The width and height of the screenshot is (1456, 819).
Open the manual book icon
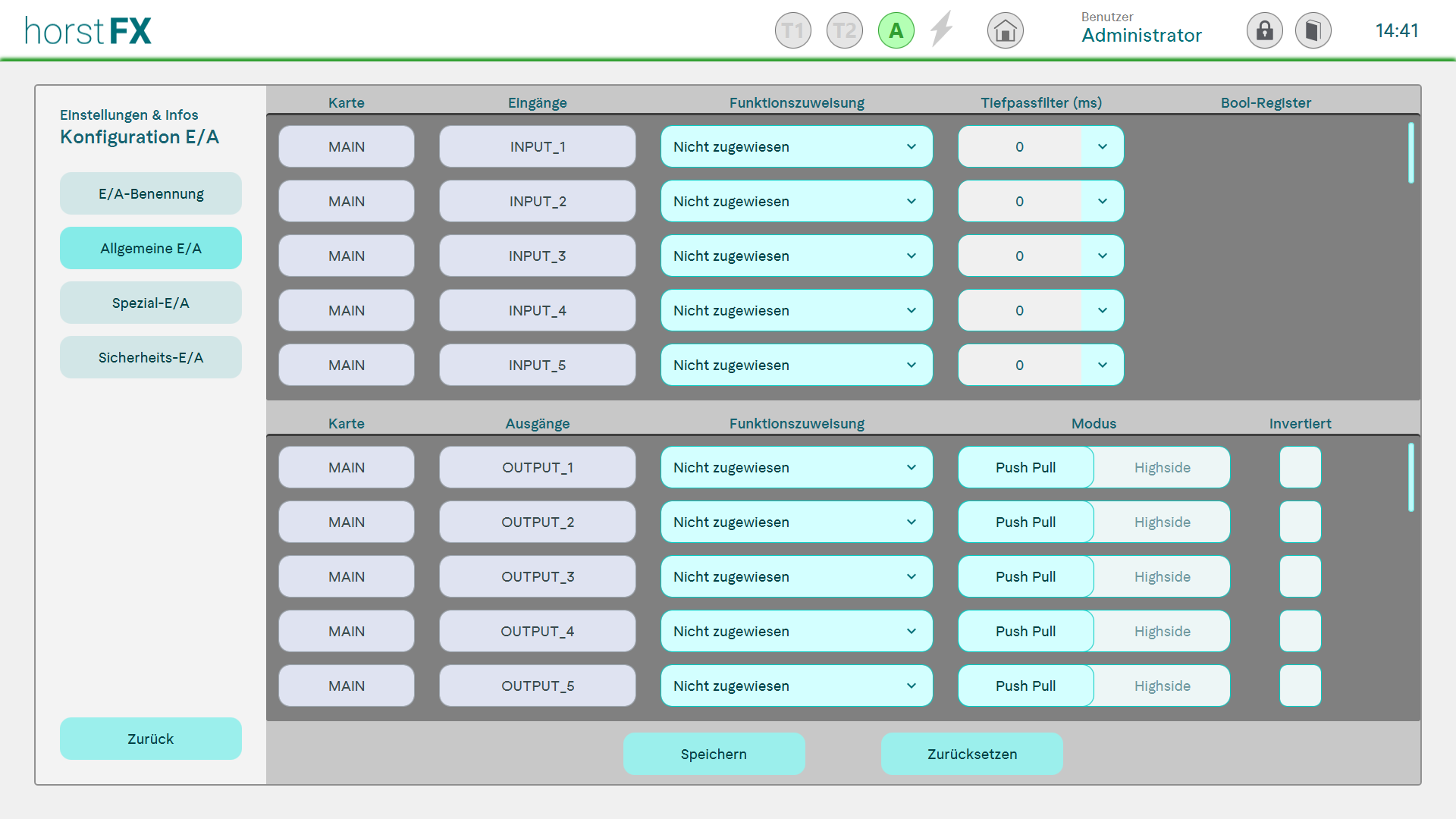pyautogui.click(x=1313, y=31)
